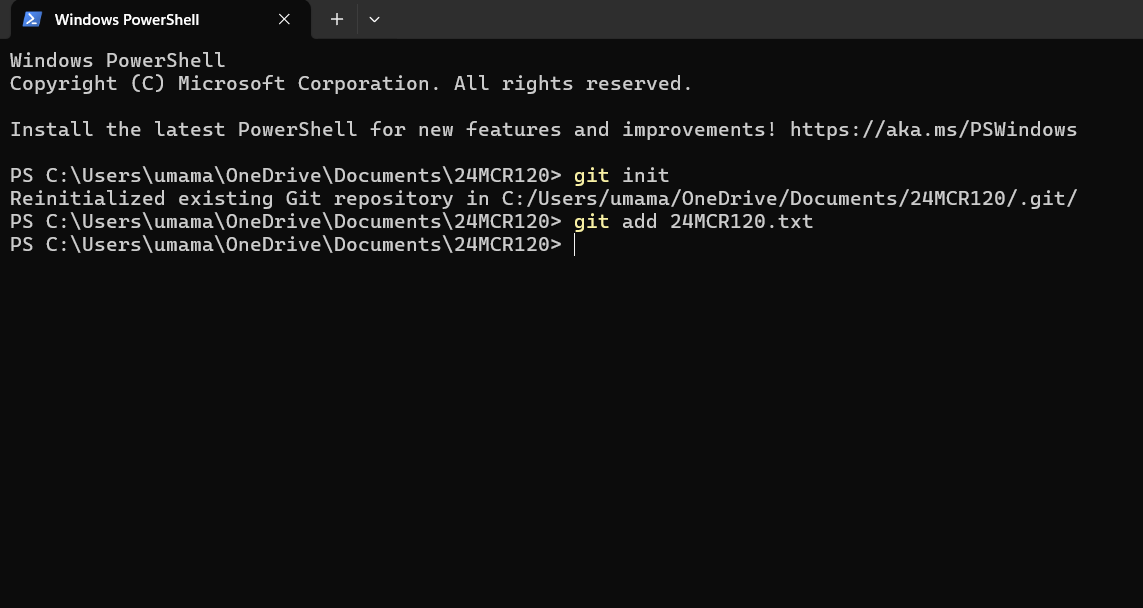Open a new tab with the plus button
The height and width of the screenshot is (608, 1143).
[x=337, y=20]
